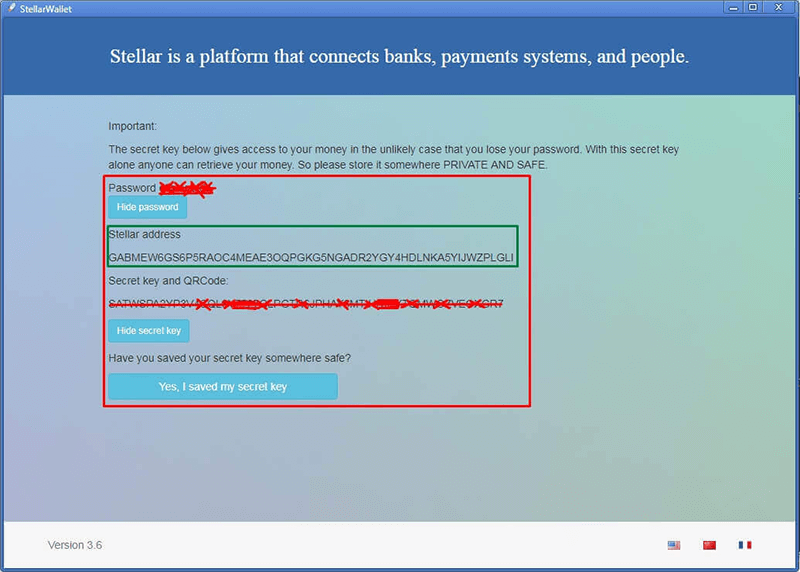Click the StellarWallet title text
The width and height of the screenshot is (800, 572).
(46, 9)
